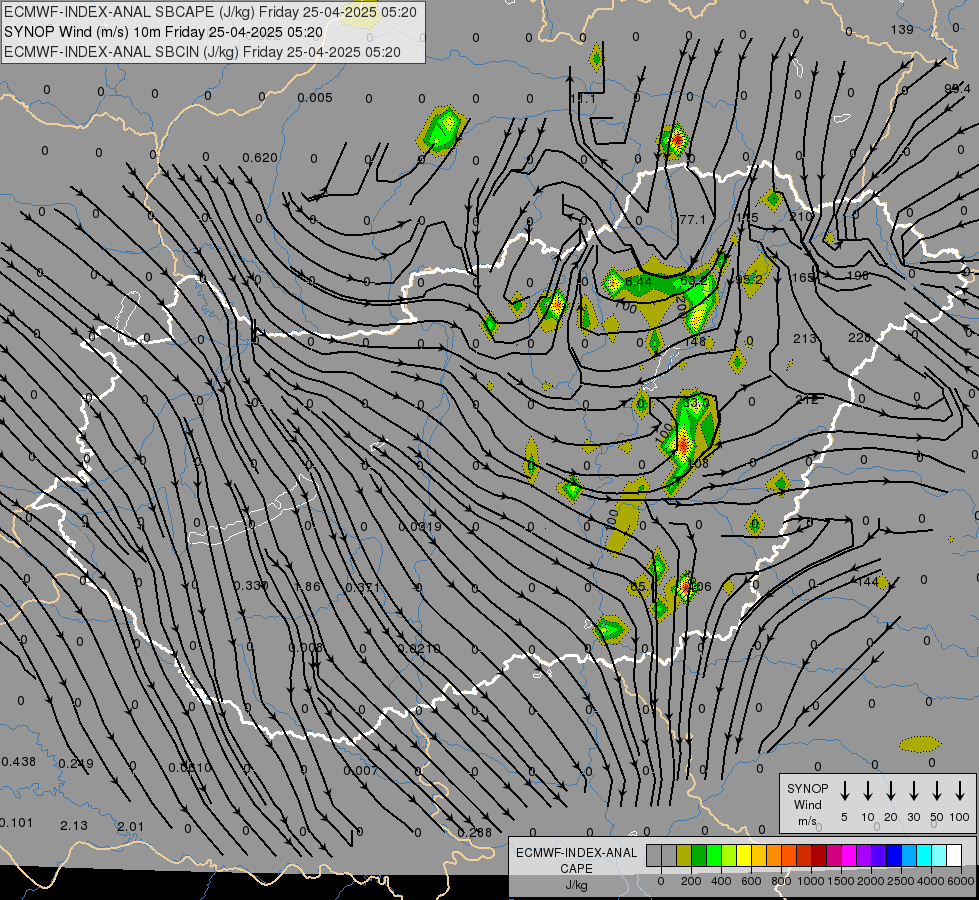Click the 95.2 value on the map
This screenshot has width=979, height=900.
749,279
